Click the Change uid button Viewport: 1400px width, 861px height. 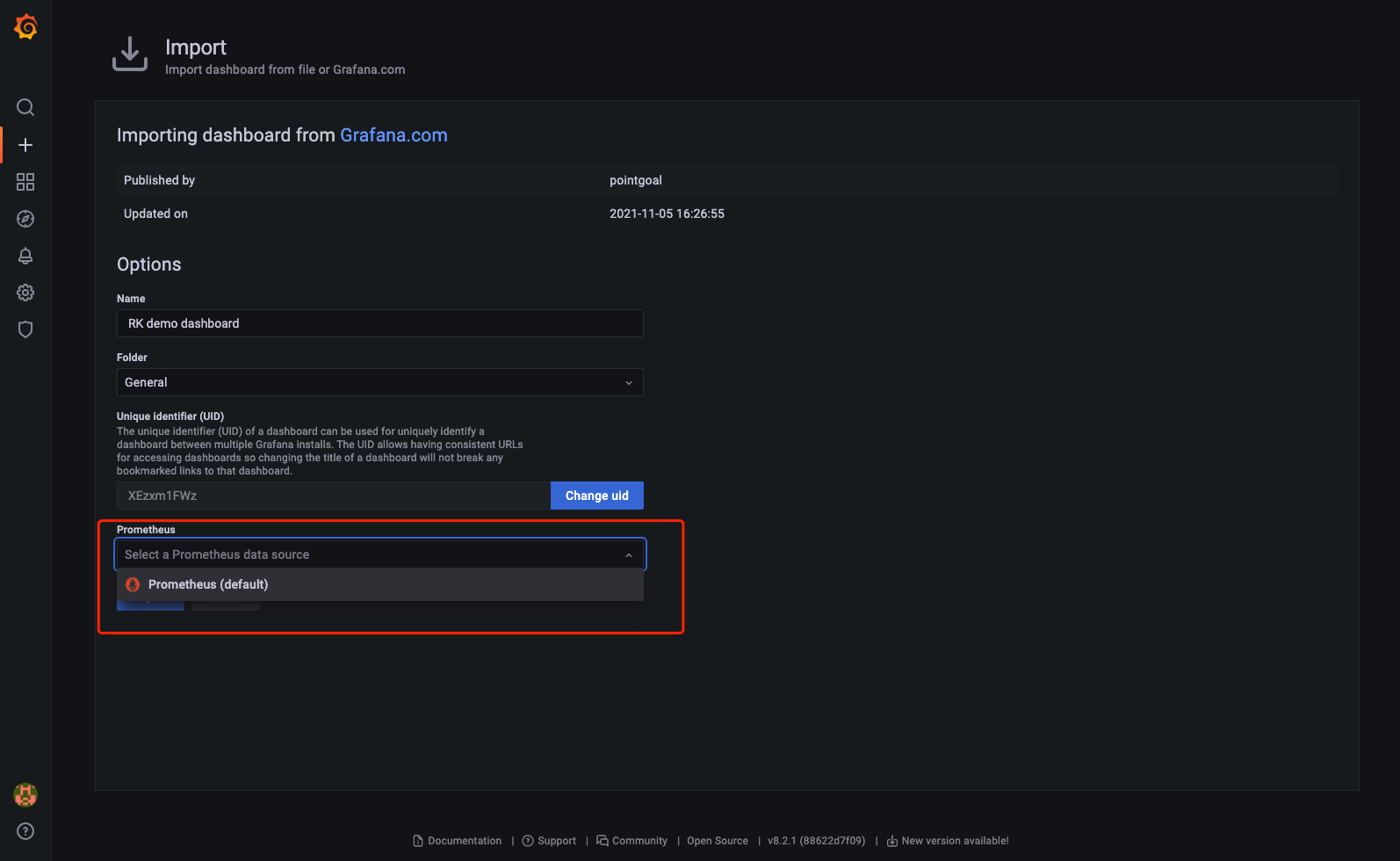coord(597,496)
